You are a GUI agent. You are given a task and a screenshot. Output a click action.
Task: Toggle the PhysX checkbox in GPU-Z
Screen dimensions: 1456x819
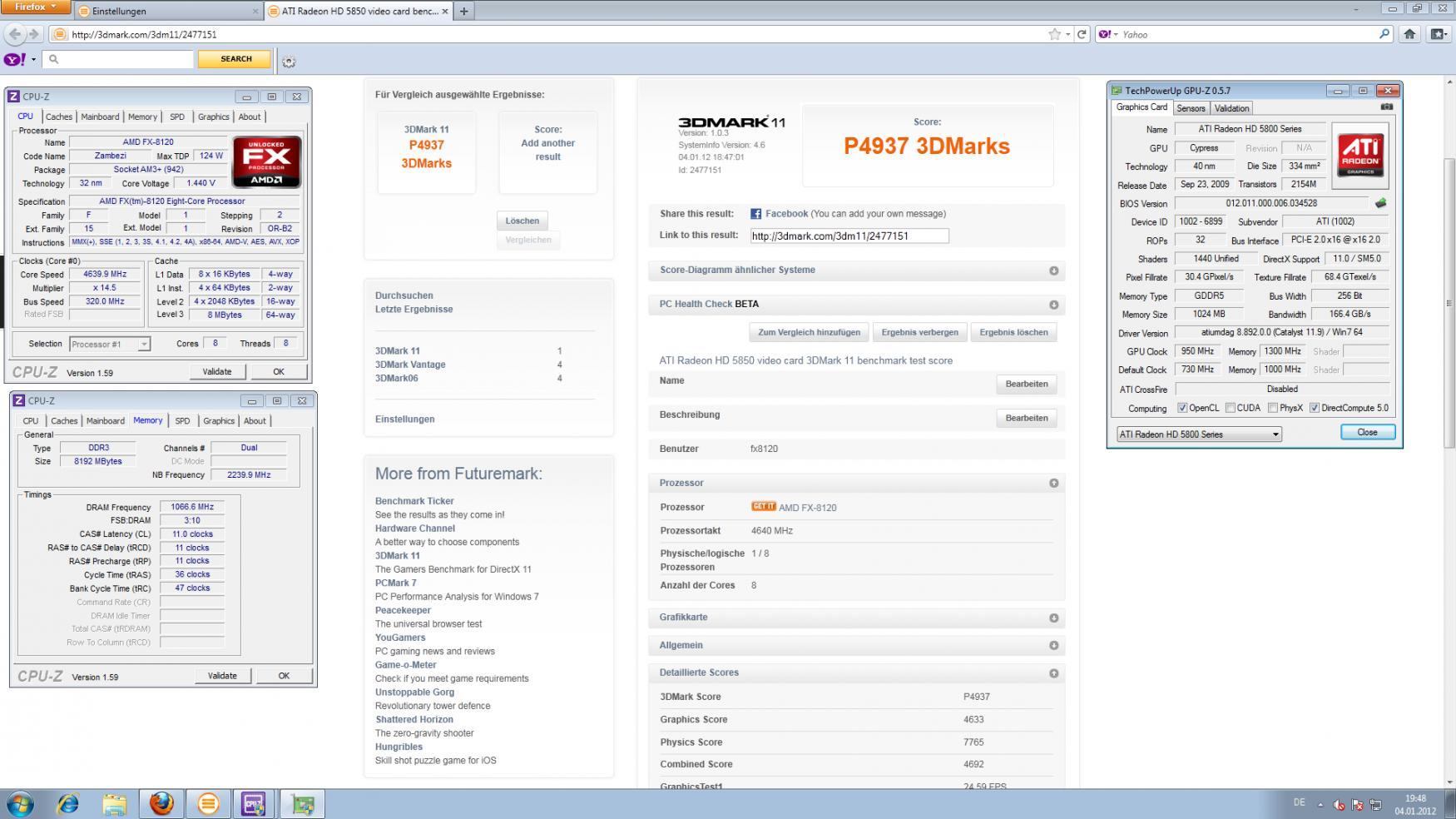pyautogui.click(x=1272, y=408)
